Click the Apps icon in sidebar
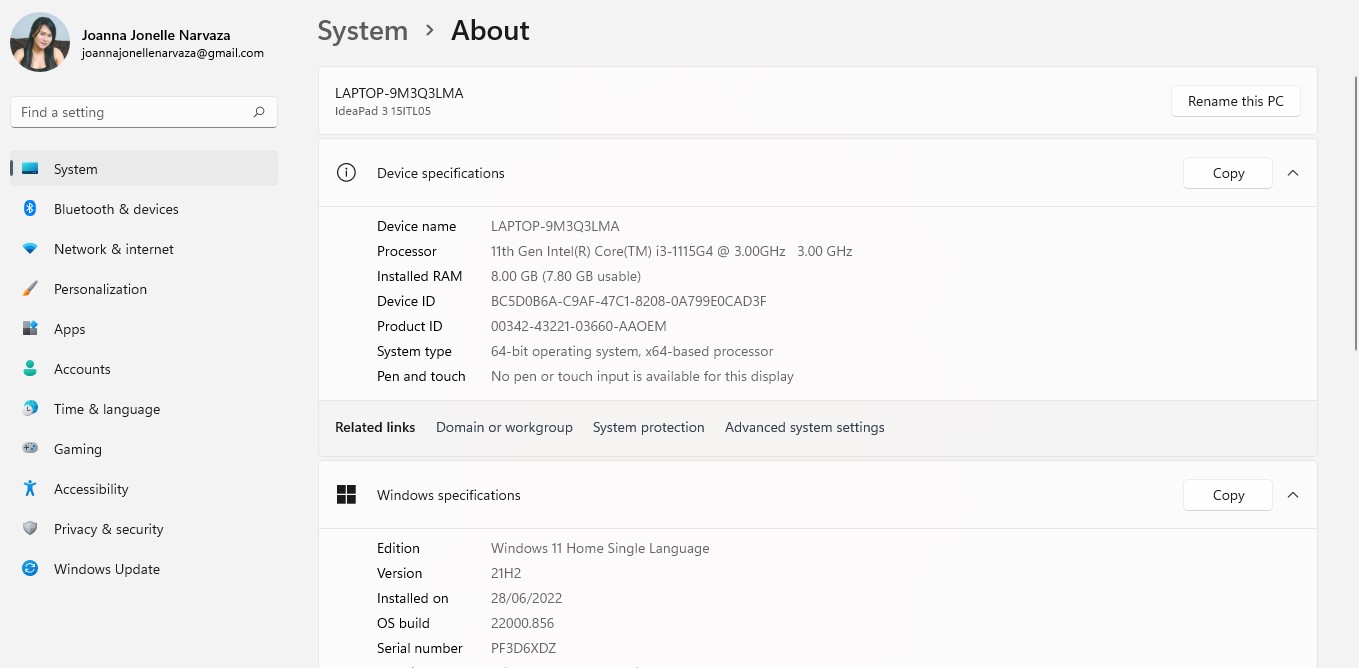1359x668 pixels. point(30,329)
